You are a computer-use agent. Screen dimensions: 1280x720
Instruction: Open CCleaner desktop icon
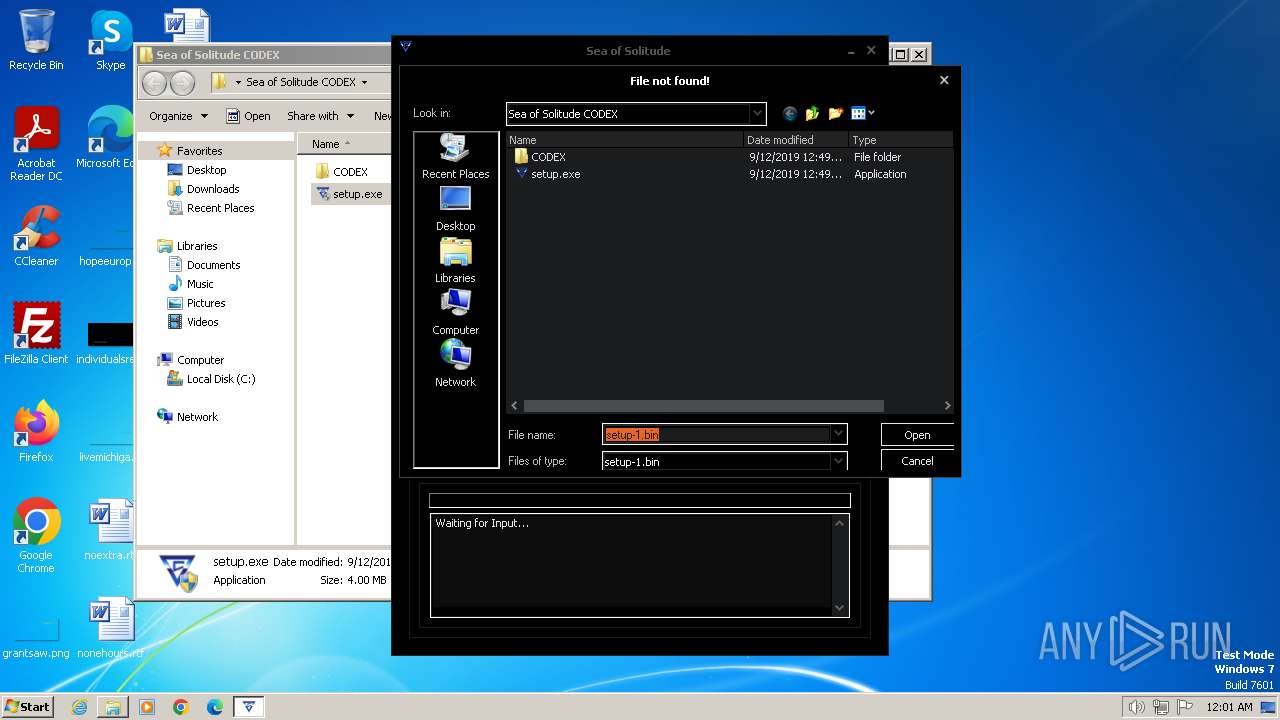(x=36, y=236)
